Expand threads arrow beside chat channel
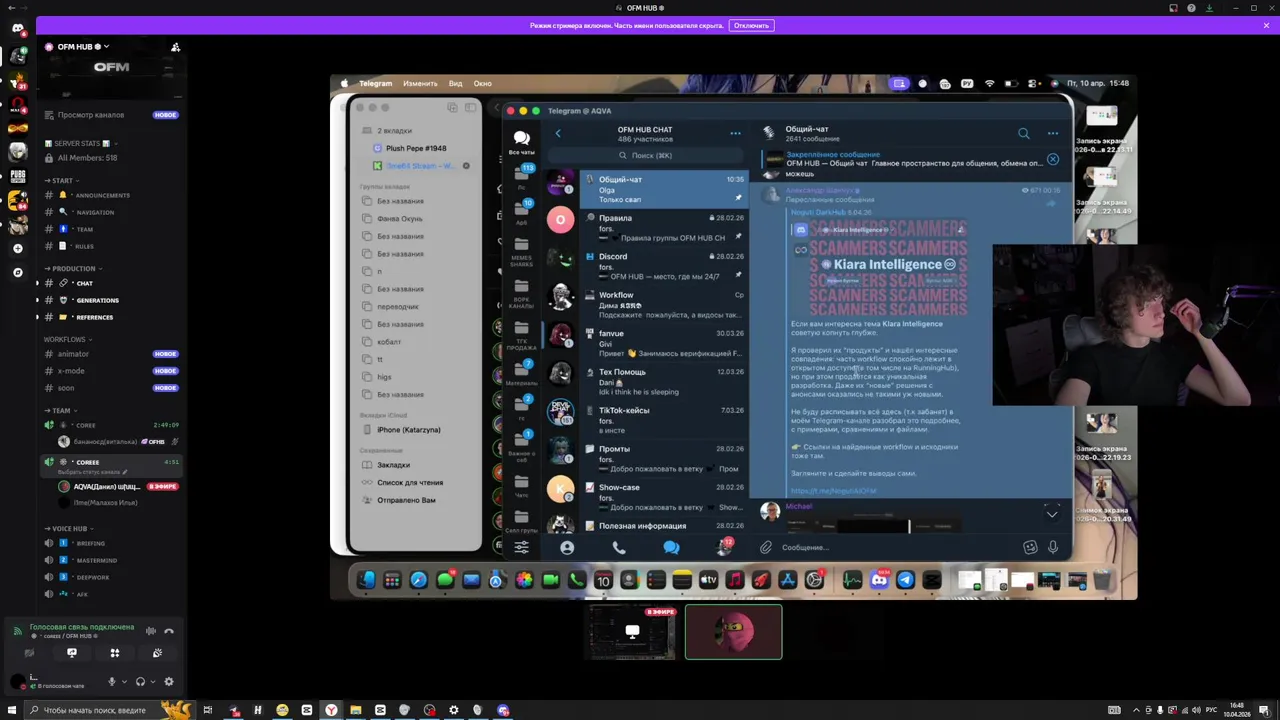 click(38, 283)
